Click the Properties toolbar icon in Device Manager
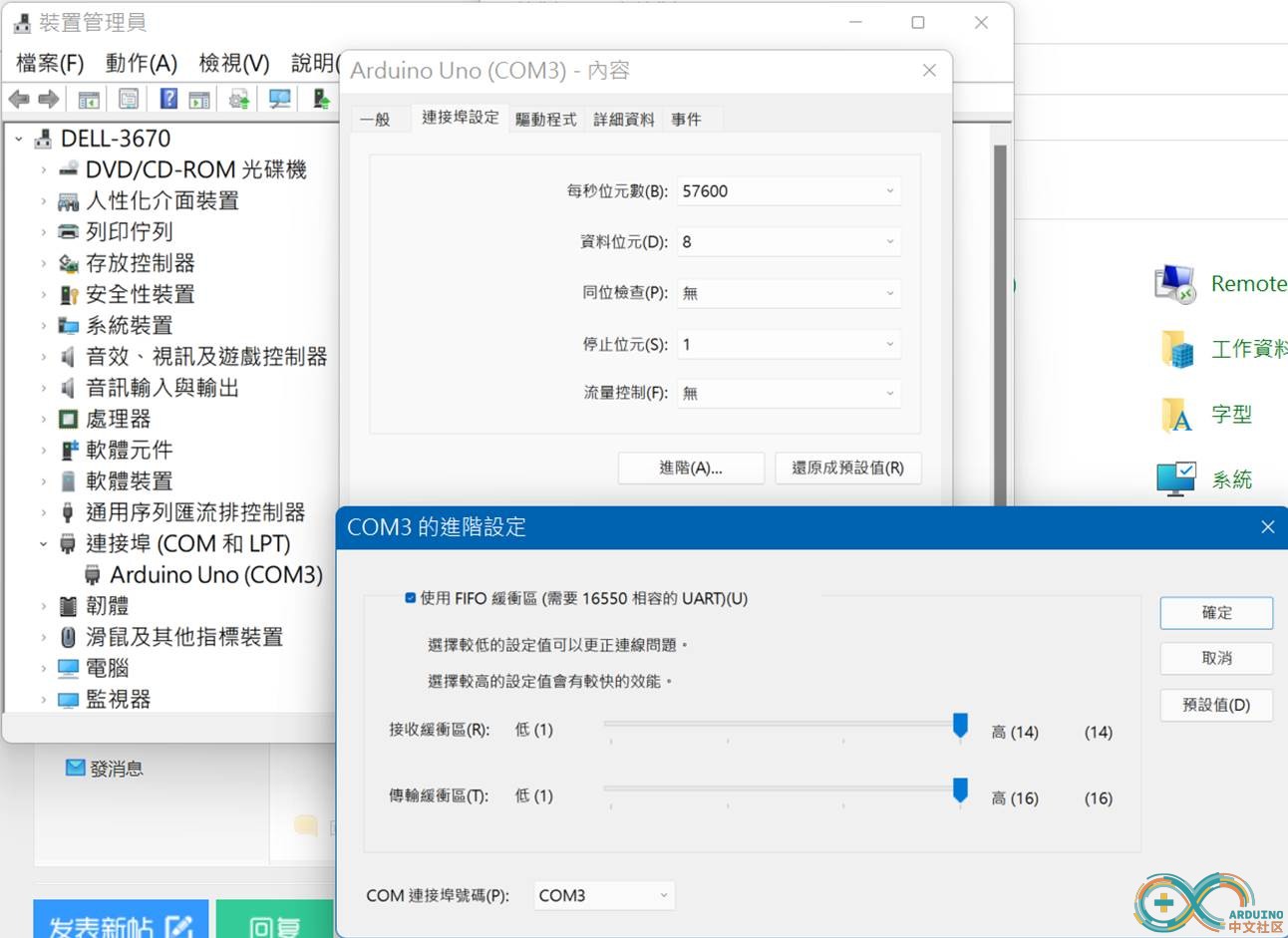1288x938 pixels. [129, 99]
